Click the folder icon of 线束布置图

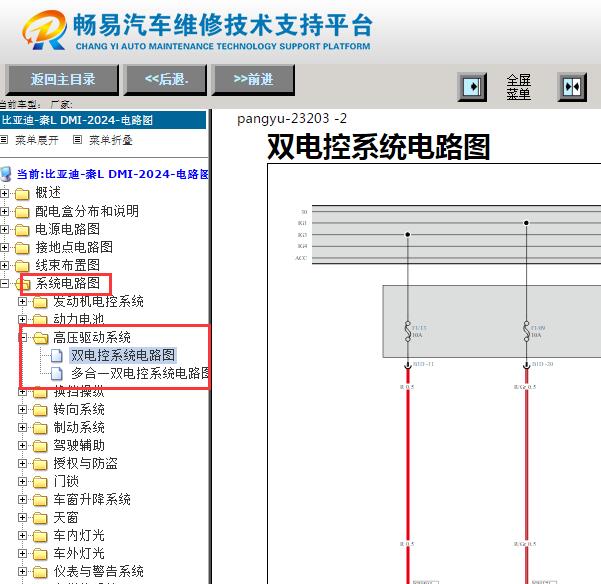coord(22,266)
